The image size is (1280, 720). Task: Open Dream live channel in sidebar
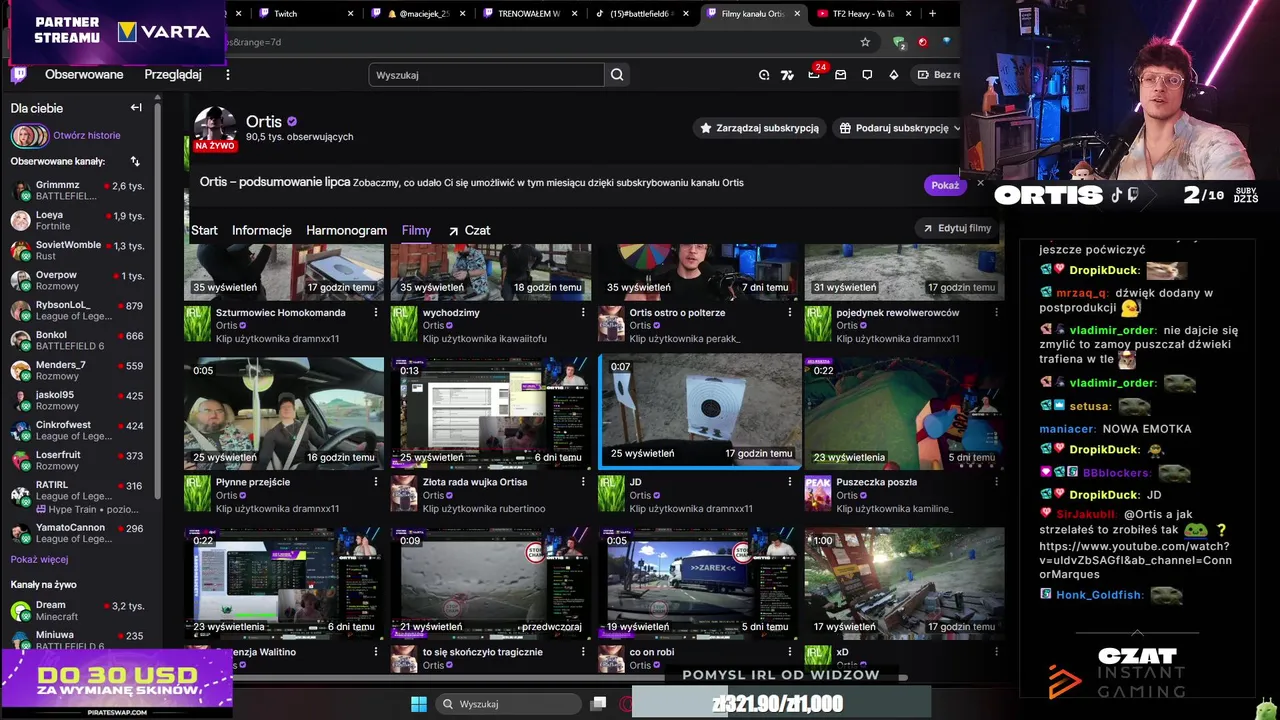pos(78,610)
